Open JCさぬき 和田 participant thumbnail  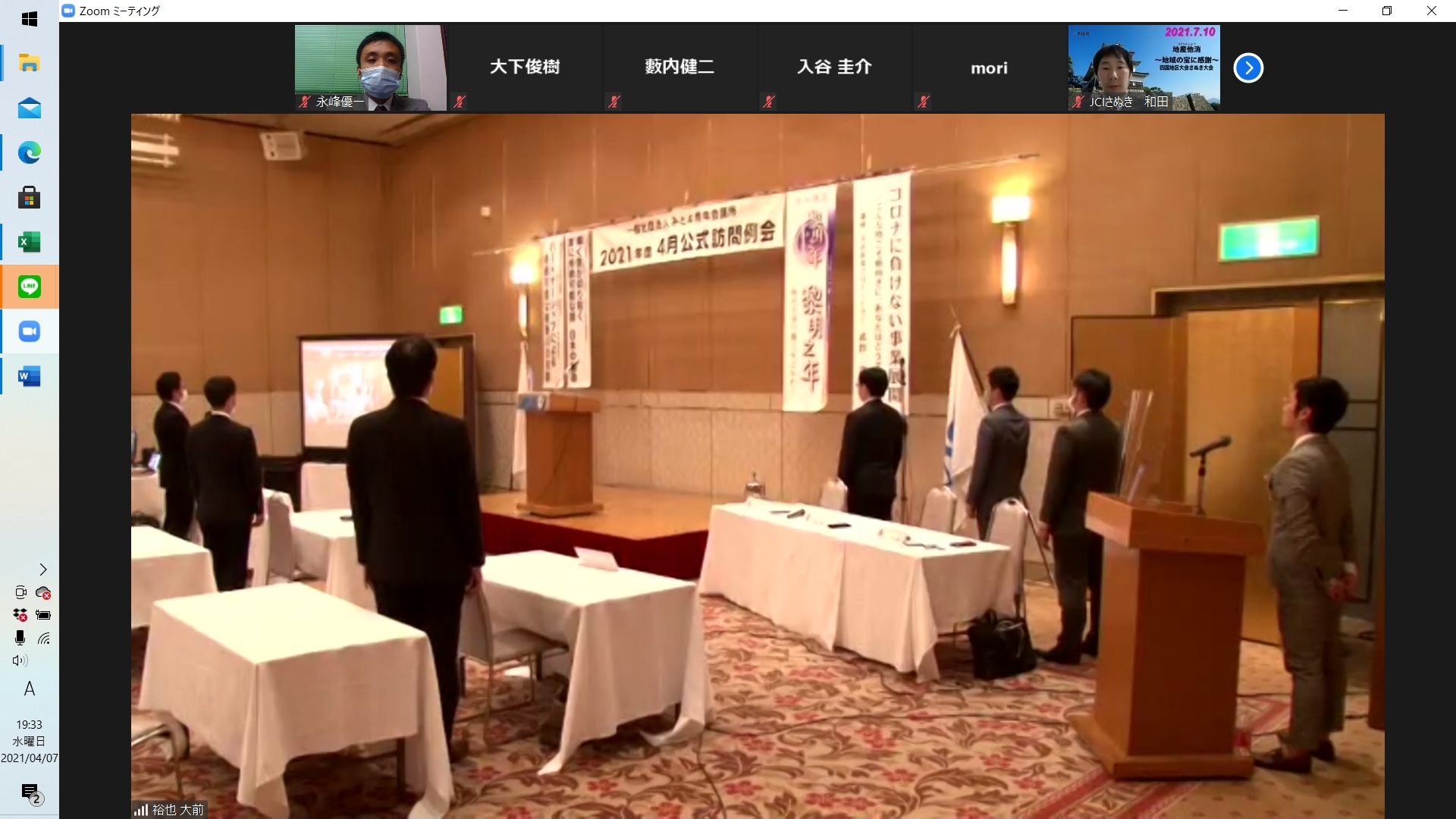[x=1144, y=67]
